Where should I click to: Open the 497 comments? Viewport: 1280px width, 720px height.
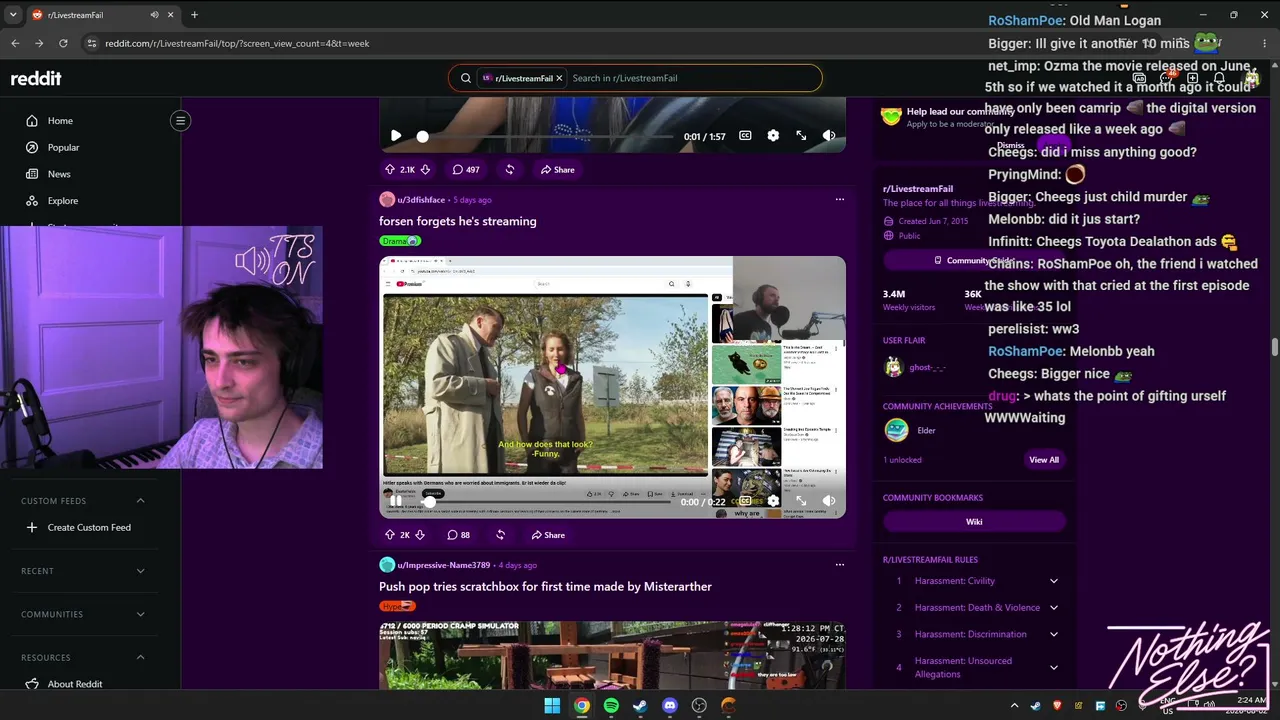pyautogui.click(x=465, y=170)
